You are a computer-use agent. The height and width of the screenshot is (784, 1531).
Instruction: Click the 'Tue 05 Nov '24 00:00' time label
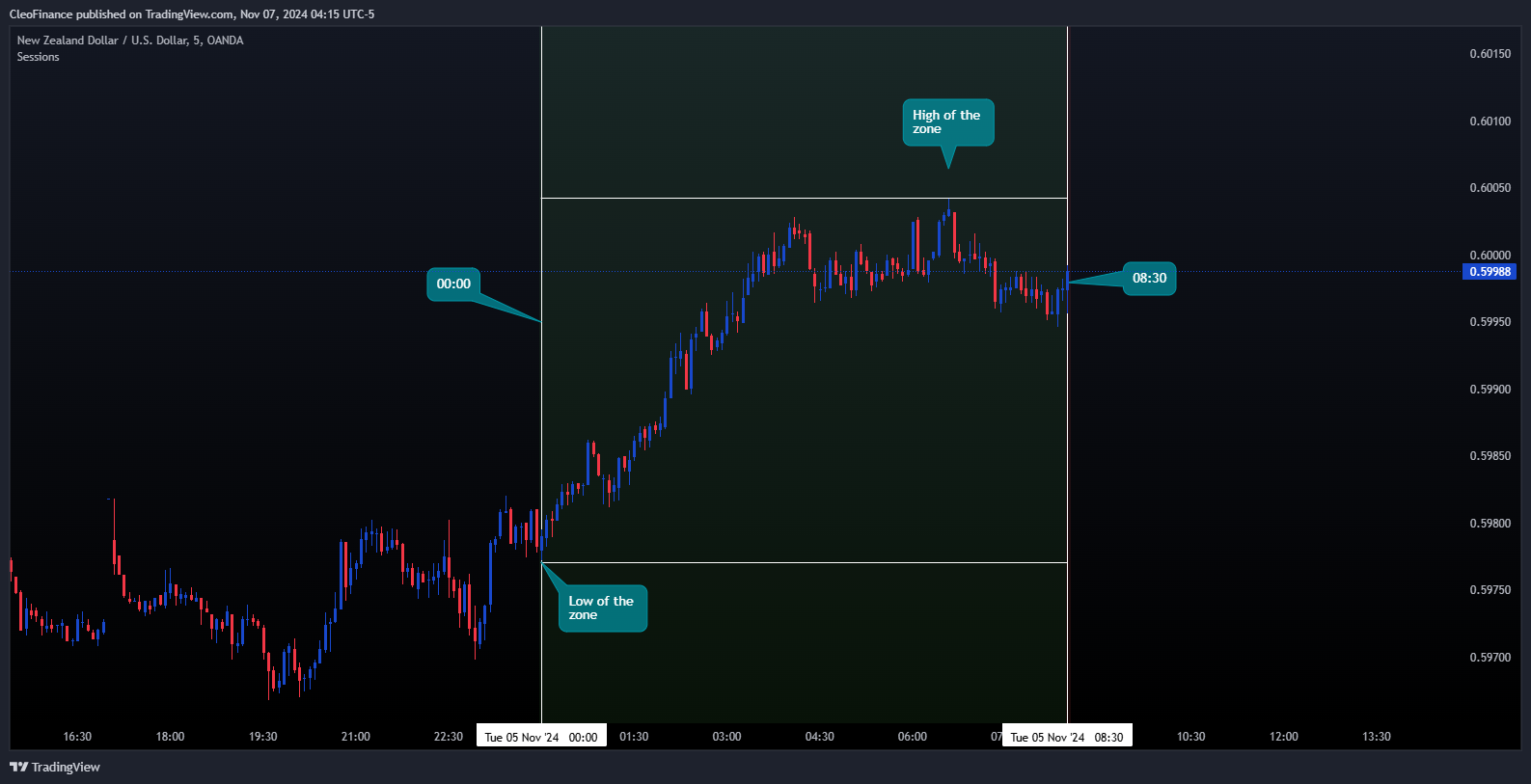[541, 737]
